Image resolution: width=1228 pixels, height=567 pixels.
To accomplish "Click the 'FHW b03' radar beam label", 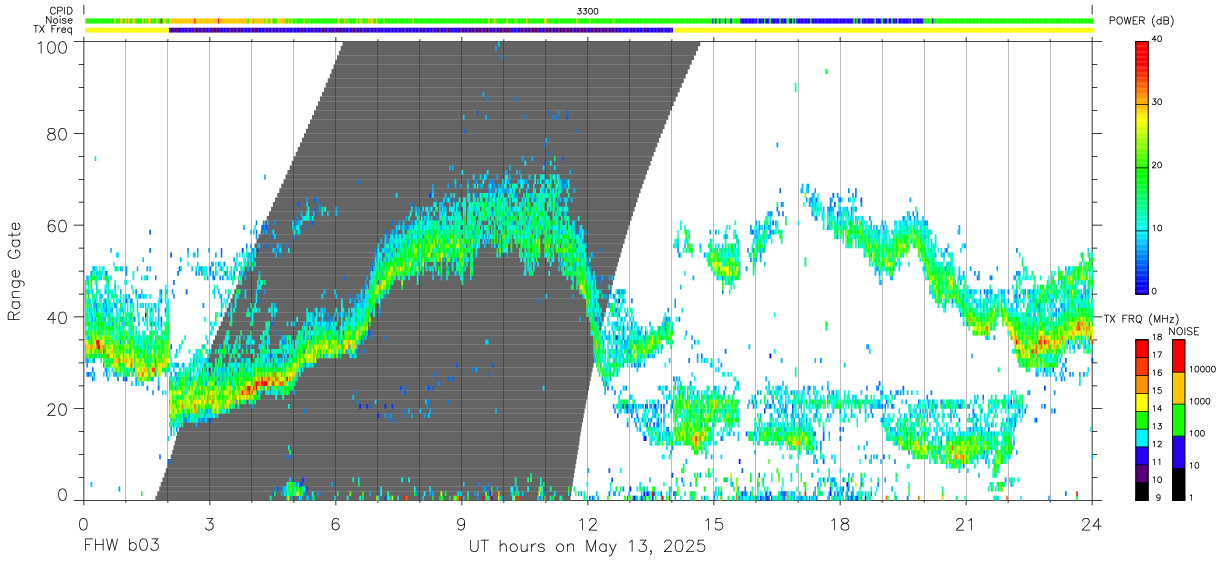I will coord(121,547).
